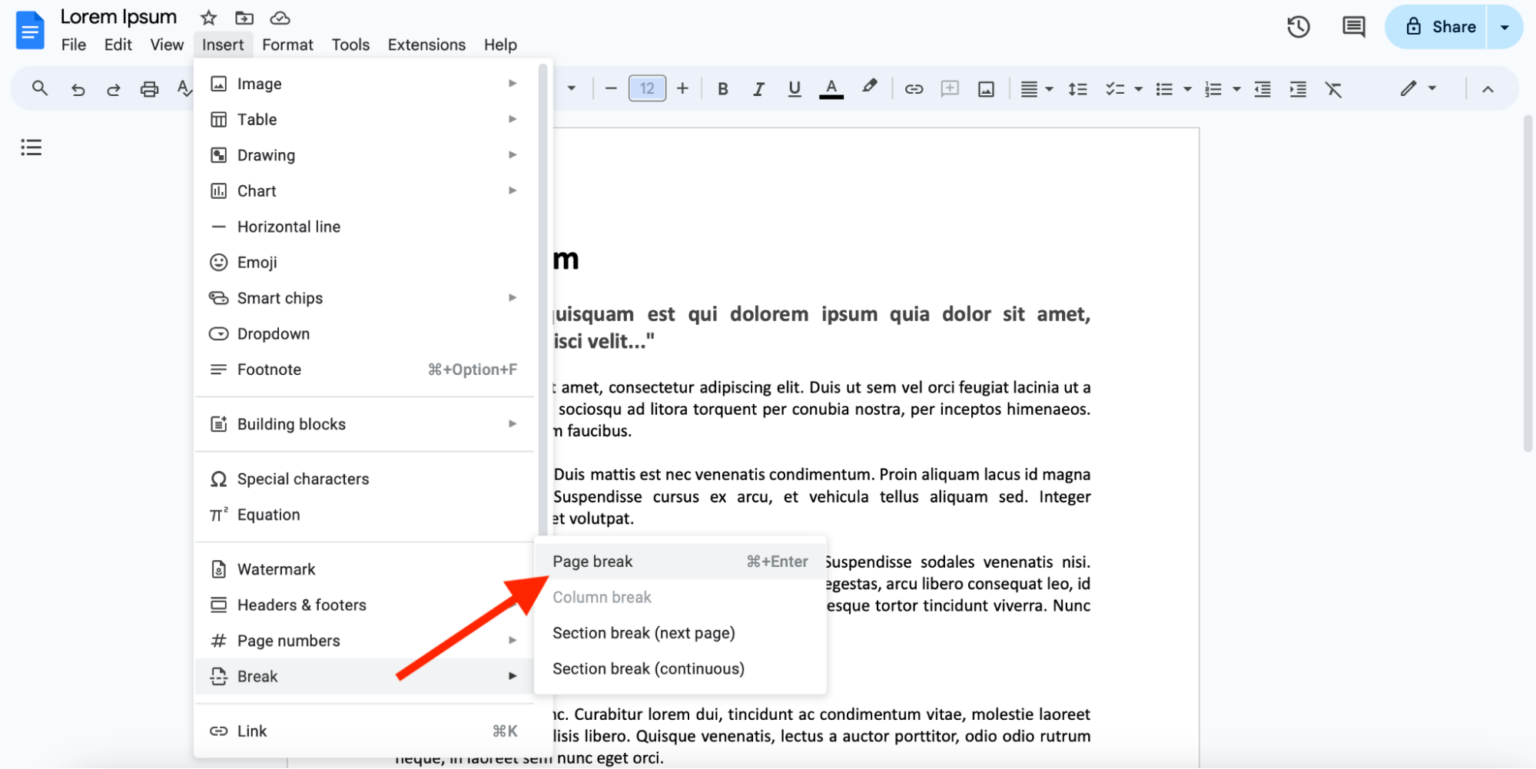Open version history in the top bar
Viewport: 1536px width, 769px height.
click(1298, 27)
